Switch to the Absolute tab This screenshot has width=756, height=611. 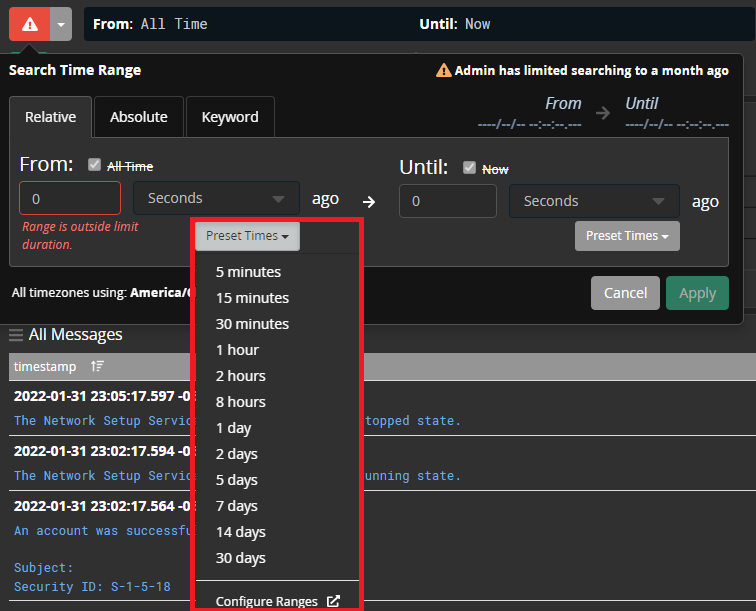click(139, 117)
